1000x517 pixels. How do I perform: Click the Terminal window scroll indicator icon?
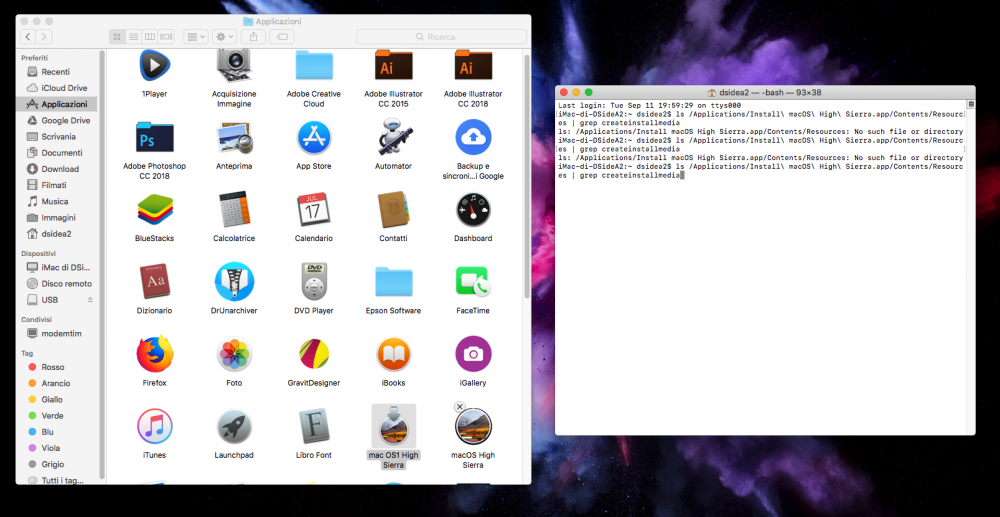pyautogui.click(x=971, y=105)
